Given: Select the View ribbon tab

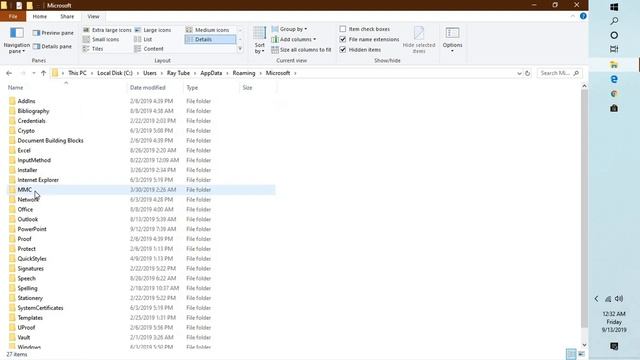Looking at the screenshot, I should coord(93,16).
